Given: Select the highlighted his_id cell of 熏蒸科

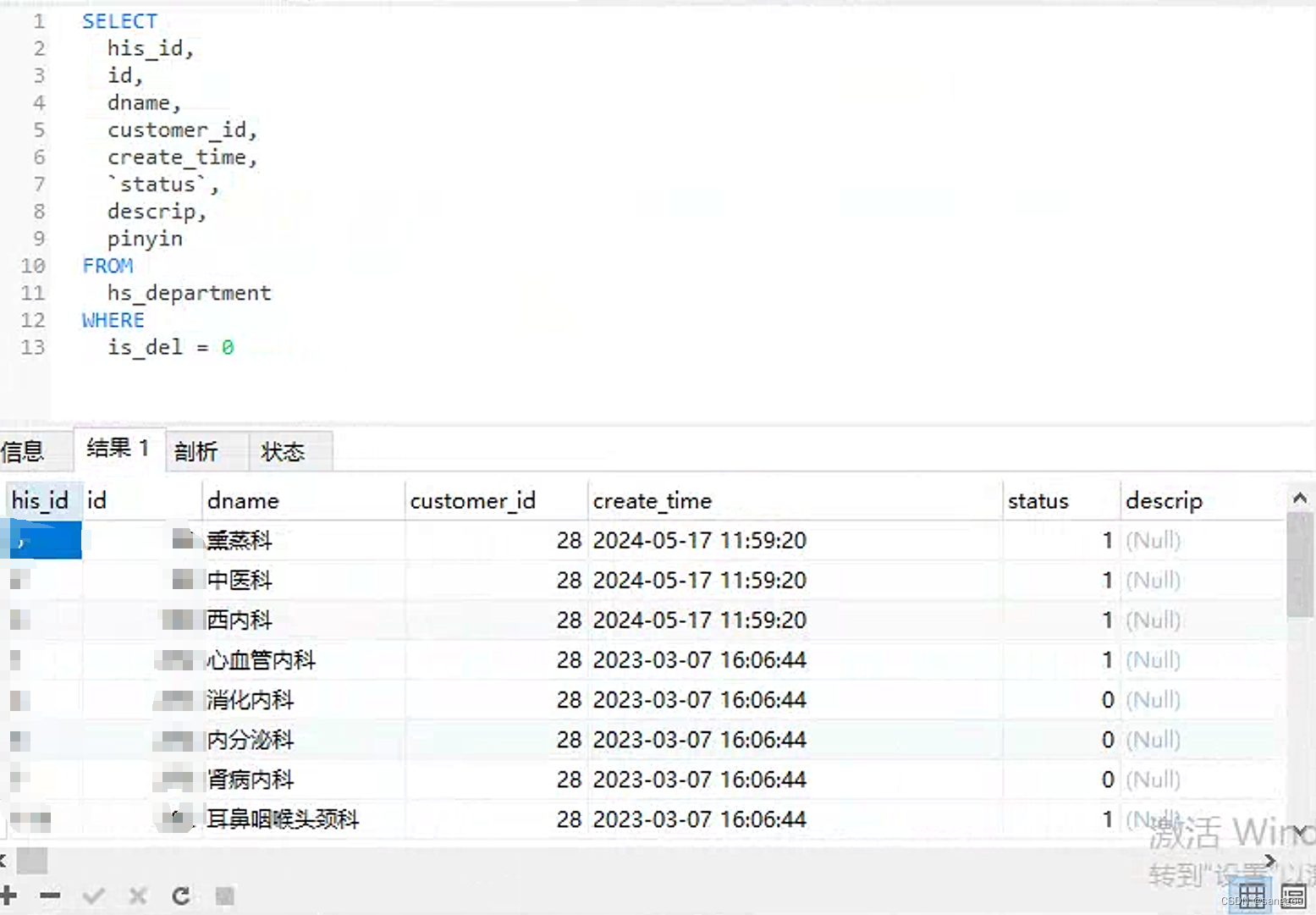Looking at the screenshot, I should pos(42,539).
